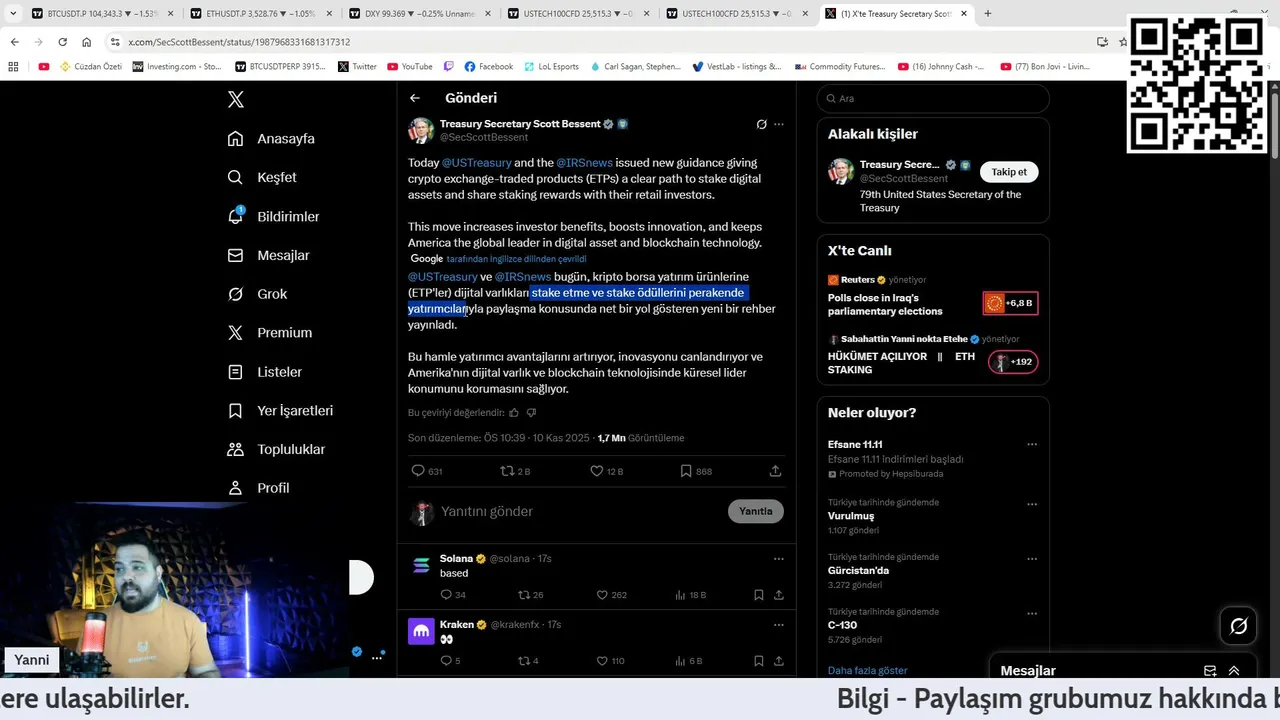Open HÜKÜMET AÇILIYOR ETH STAKING broadcast

932,356
